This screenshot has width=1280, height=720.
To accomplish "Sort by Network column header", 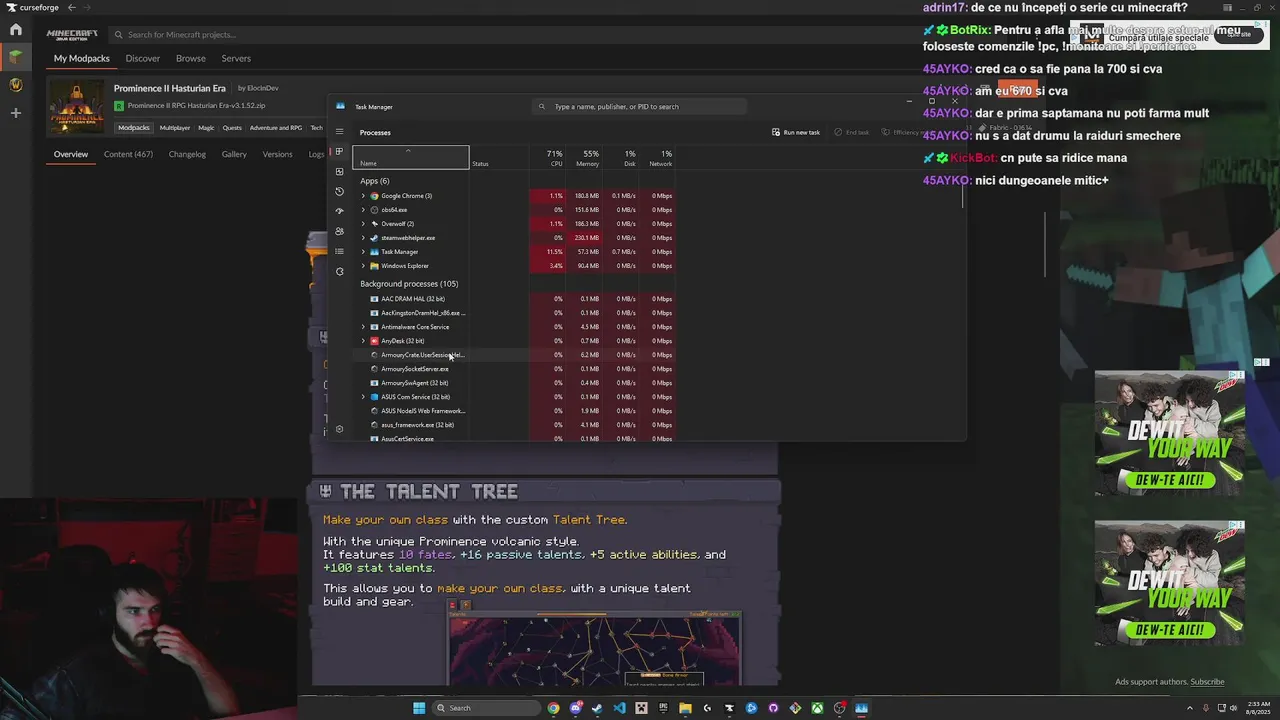I will coord(659,158).
